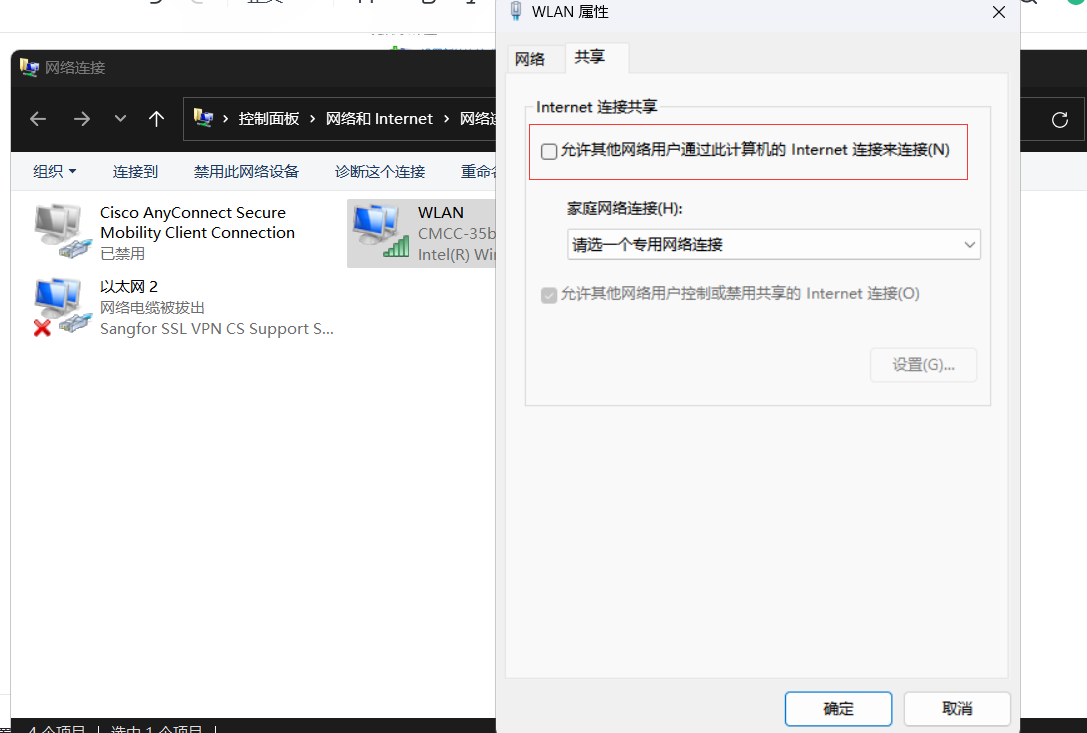
Task: Click the 重命名 toolbar command partly hidden
Action: coord(478,171)
